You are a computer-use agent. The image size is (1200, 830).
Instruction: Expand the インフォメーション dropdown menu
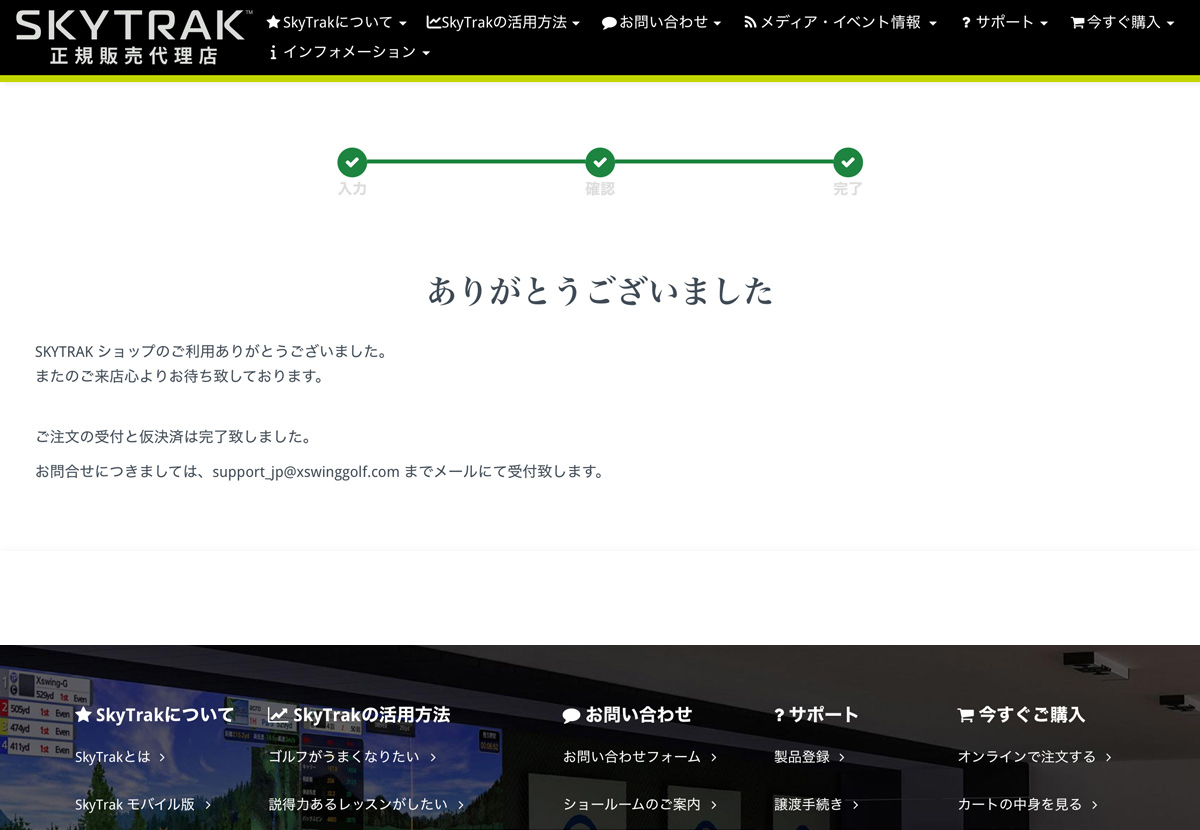click(350, 52)
